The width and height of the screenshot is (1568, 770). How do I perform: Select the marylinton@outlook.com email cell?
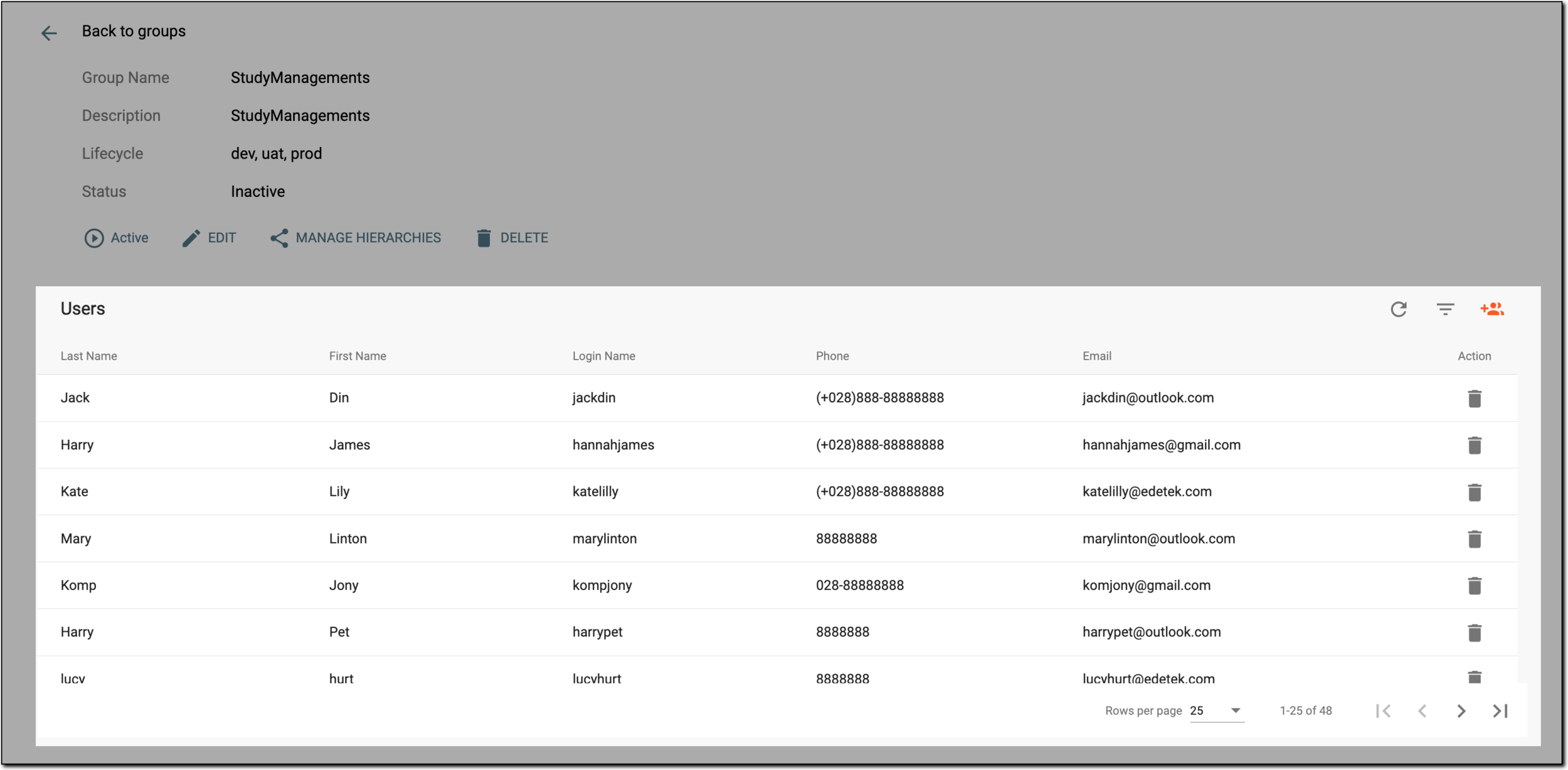pyautogui.click(x=1158, y=538)
